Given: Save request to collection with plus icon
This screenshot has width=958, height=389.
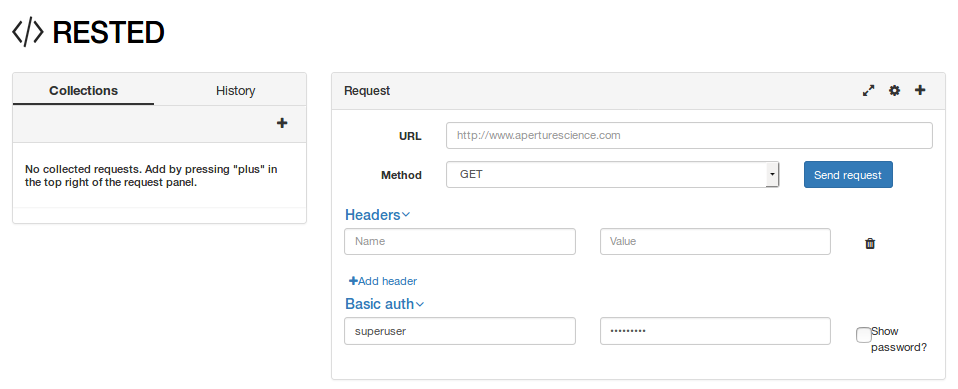Looking at the screenshot, I should click(920, 90).
